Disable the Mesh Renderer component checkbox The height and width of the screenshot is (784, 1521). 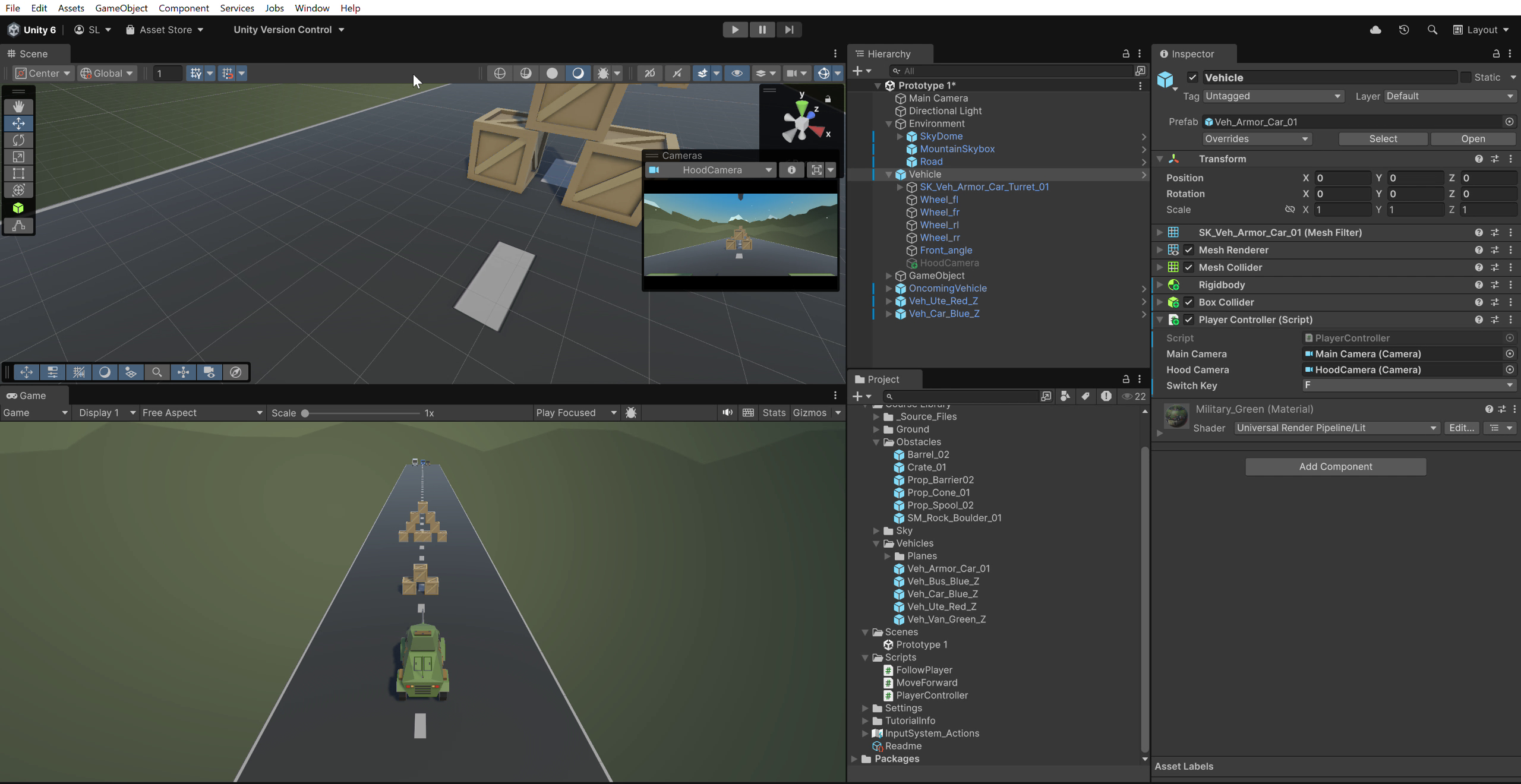(1189, 249)
